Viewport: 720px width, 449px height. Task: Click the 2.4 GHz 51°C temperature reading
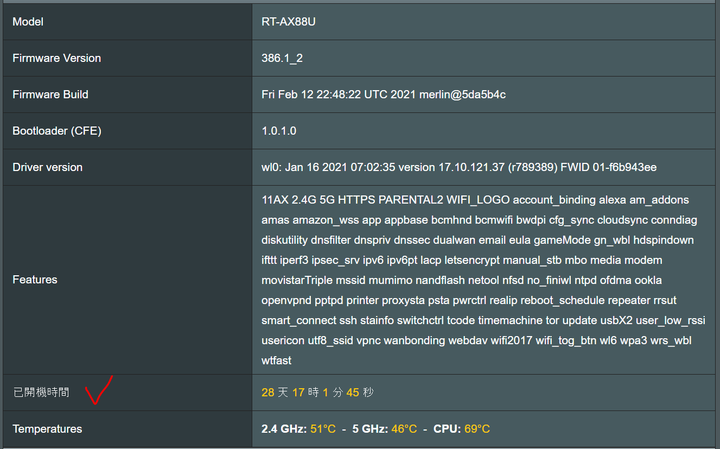[x=298, y=429]
